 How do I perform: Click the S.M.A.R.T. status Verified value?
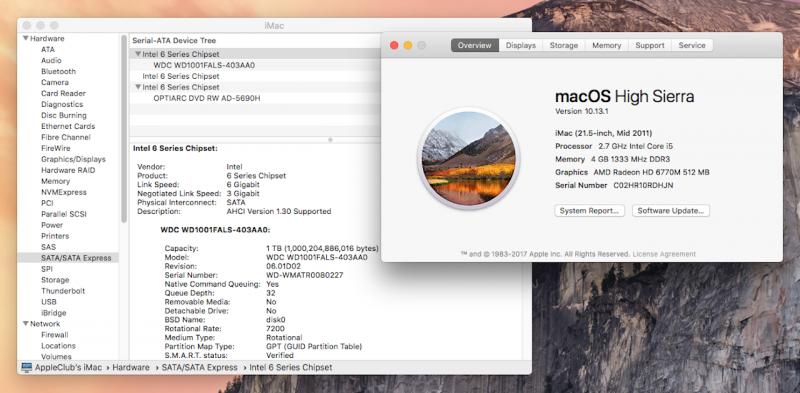[280, 355]
